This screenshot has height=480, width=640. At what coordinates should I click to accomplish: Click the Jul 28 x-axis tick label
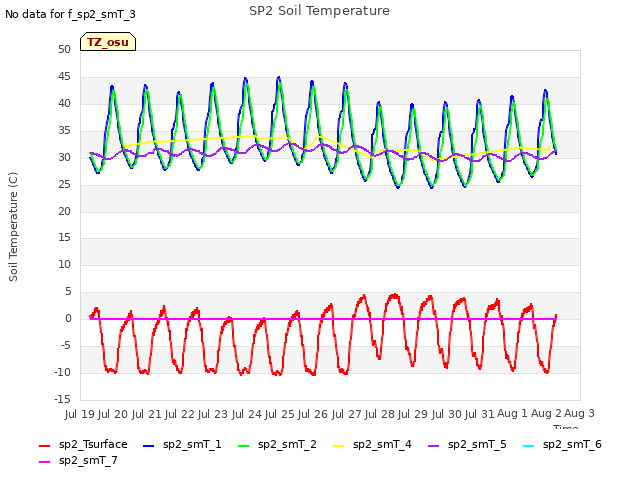coord(380,414)
